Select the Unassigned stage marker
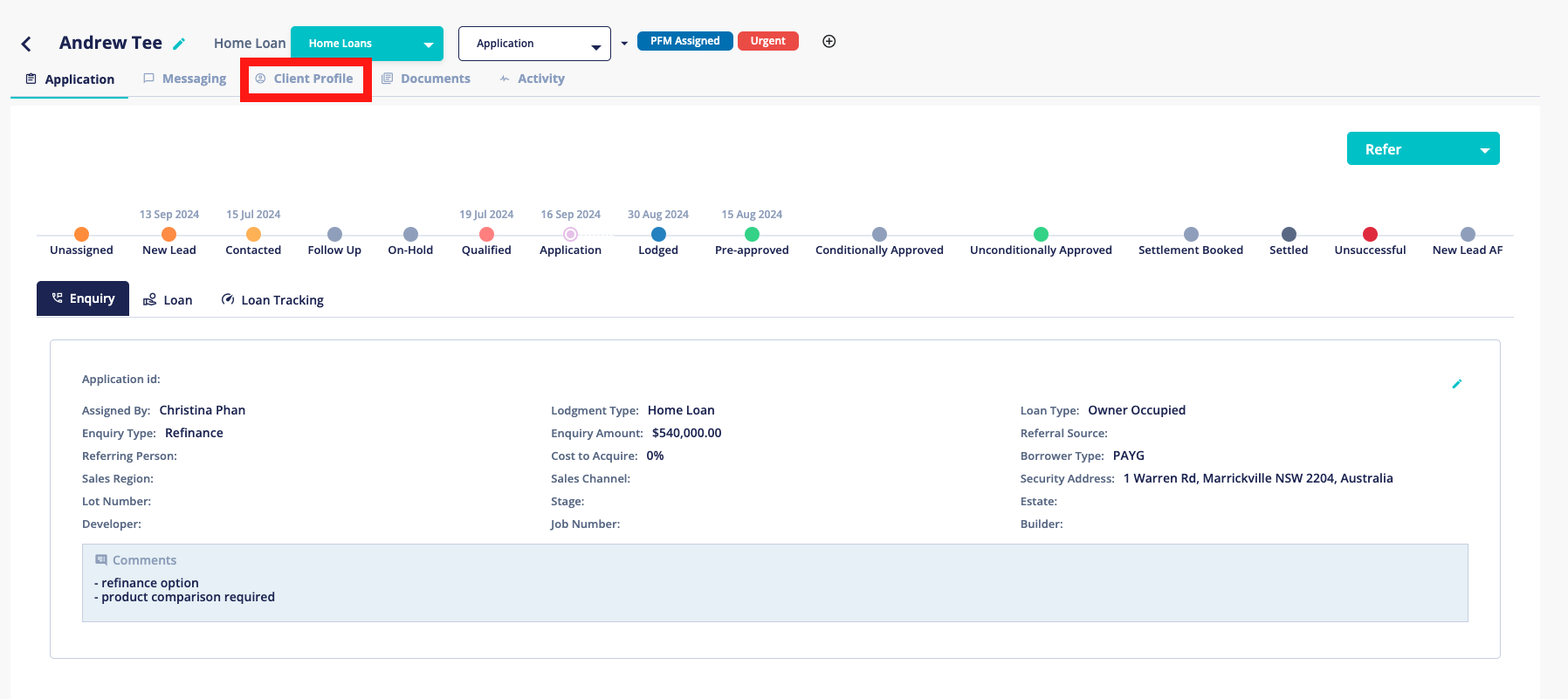 click(x=81, y=234)
